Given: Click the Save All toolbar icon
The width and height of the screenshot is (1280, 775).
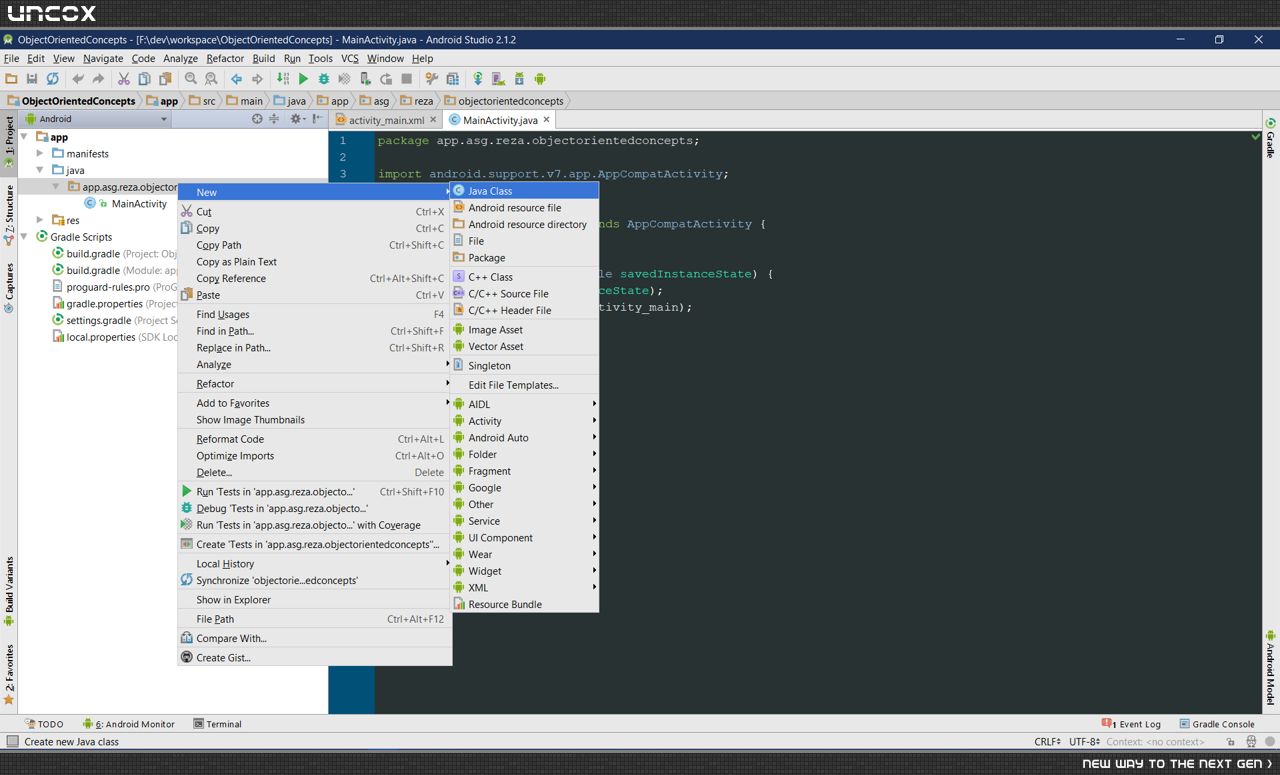Looking at the screenshot, I should (32, 79).
